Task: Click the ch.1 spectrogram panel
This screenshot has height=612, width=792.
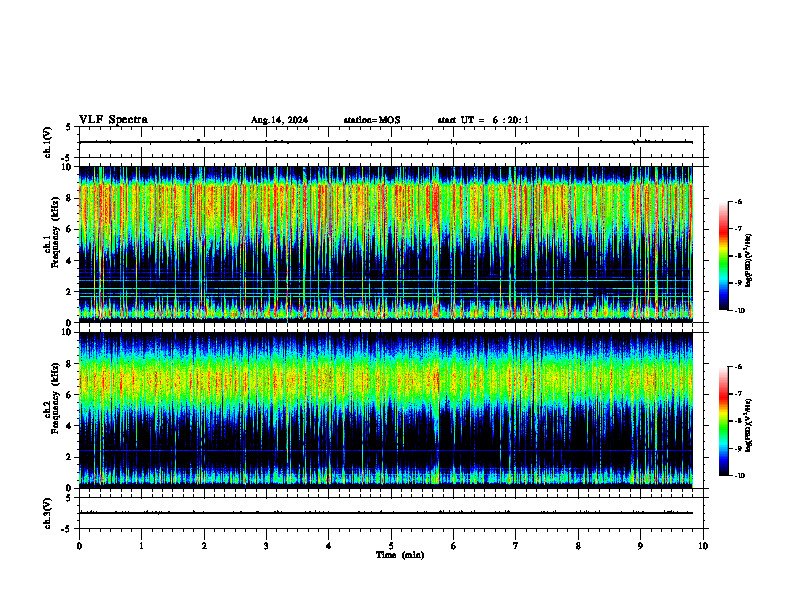Action: point(386,244)
